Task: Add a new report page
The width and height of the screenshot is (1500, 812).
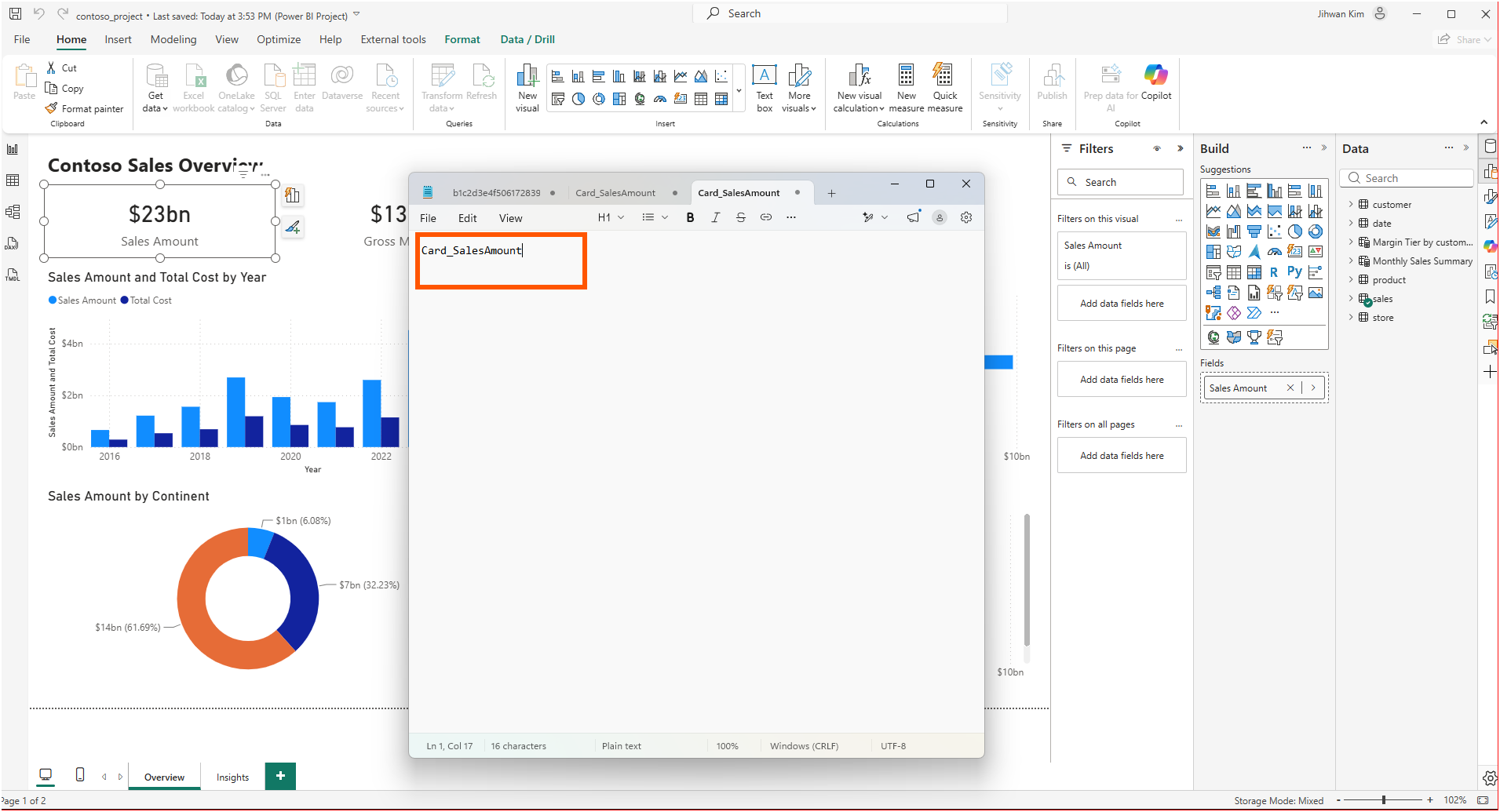Action: [280, 776]
